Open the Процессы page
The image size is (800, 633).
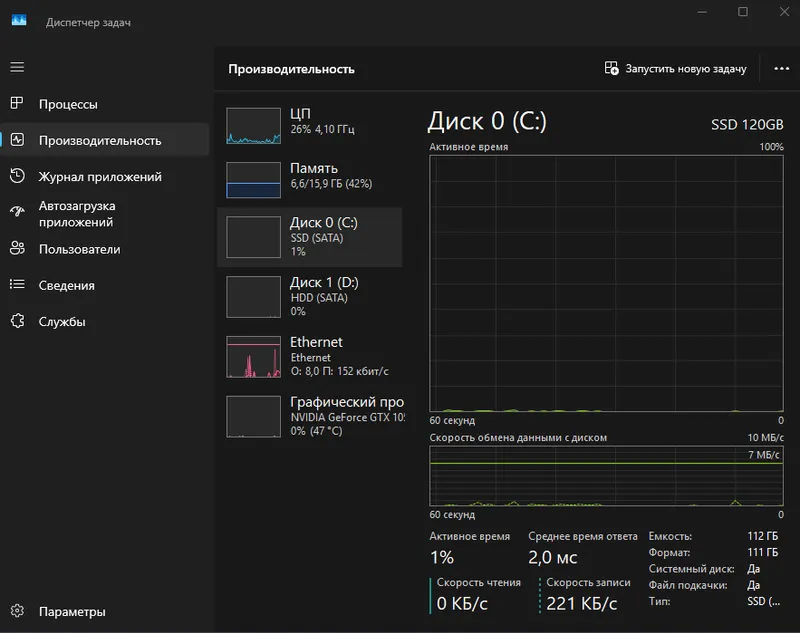105,104
